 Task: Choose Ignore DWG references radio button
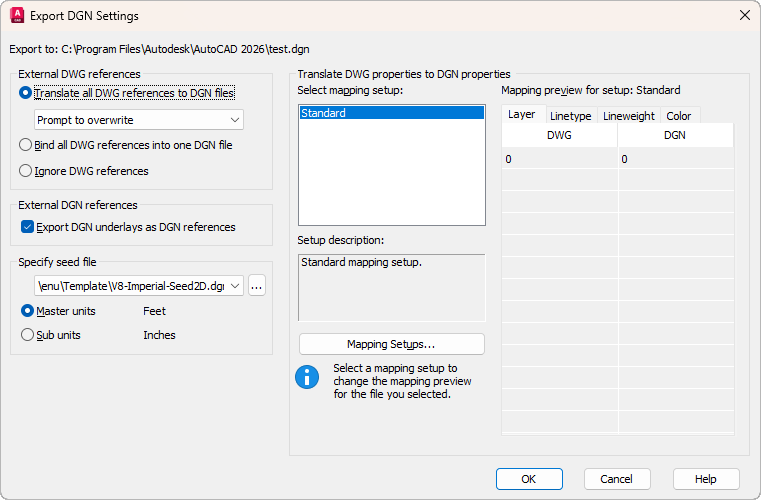26,171
